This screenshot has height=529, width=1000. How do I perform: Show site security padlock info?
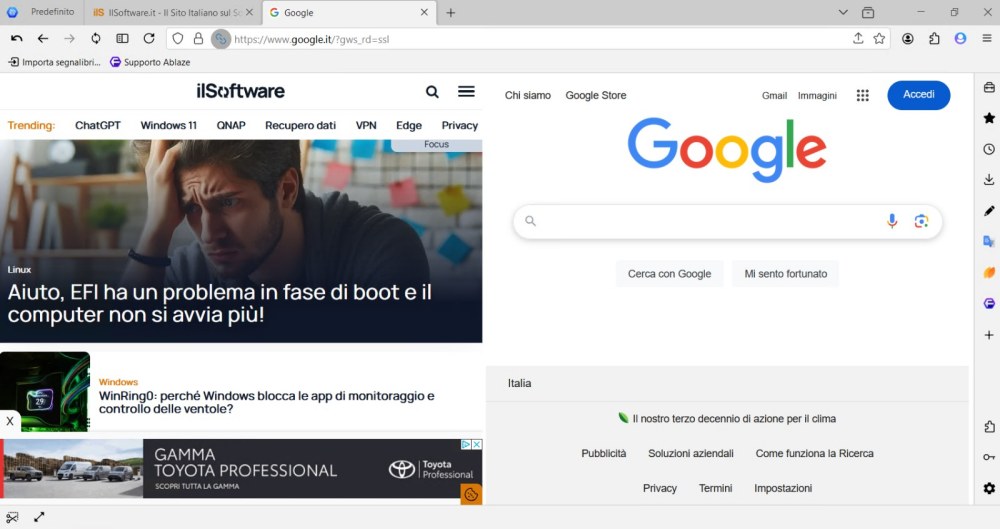198,39
